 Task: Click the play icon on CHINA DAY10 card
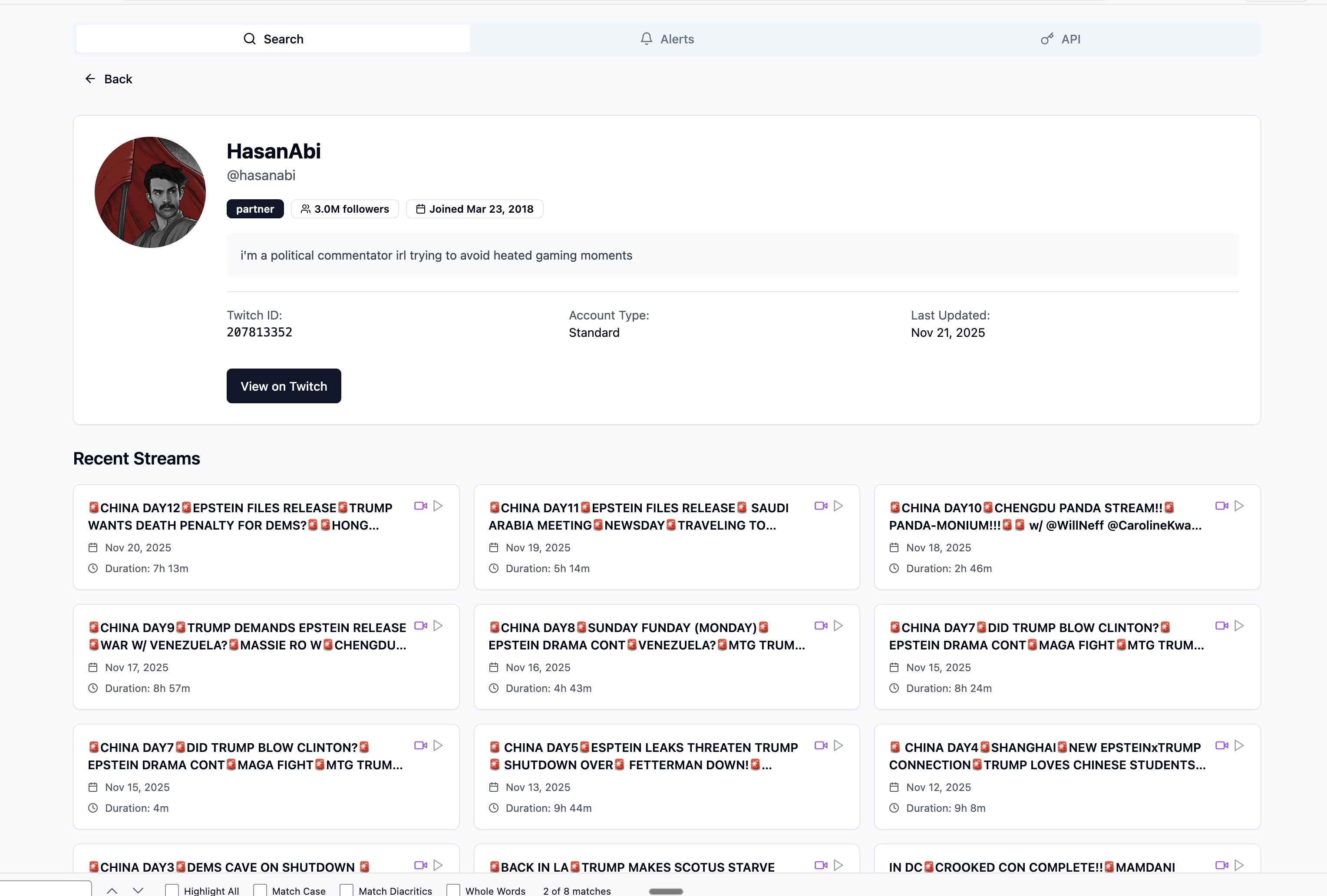pyautogui.click(x=1239, y=506)
